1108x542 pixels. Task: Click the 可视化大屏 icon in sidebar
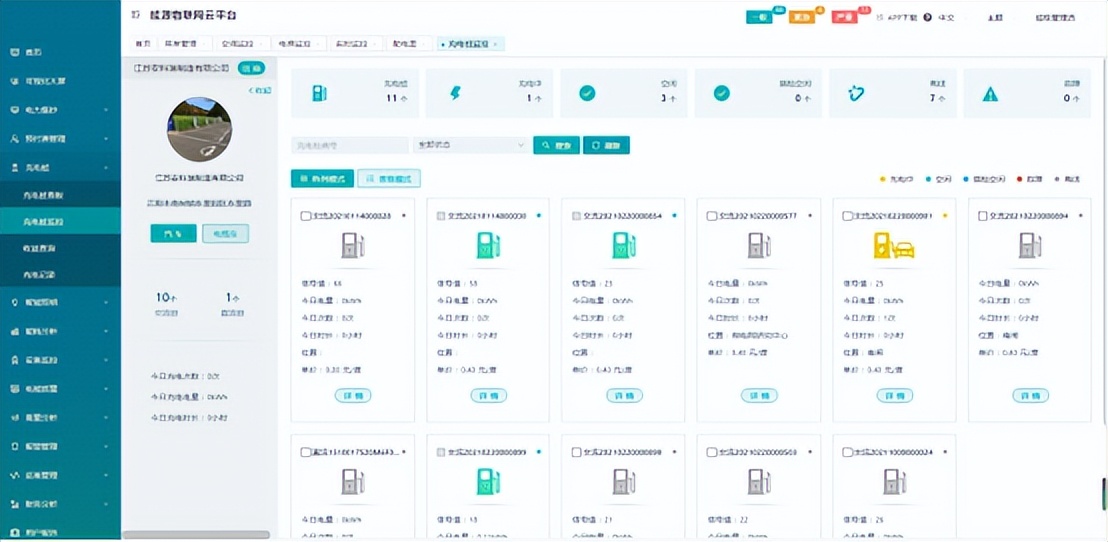pyautogui.click(x=14, y=81)
